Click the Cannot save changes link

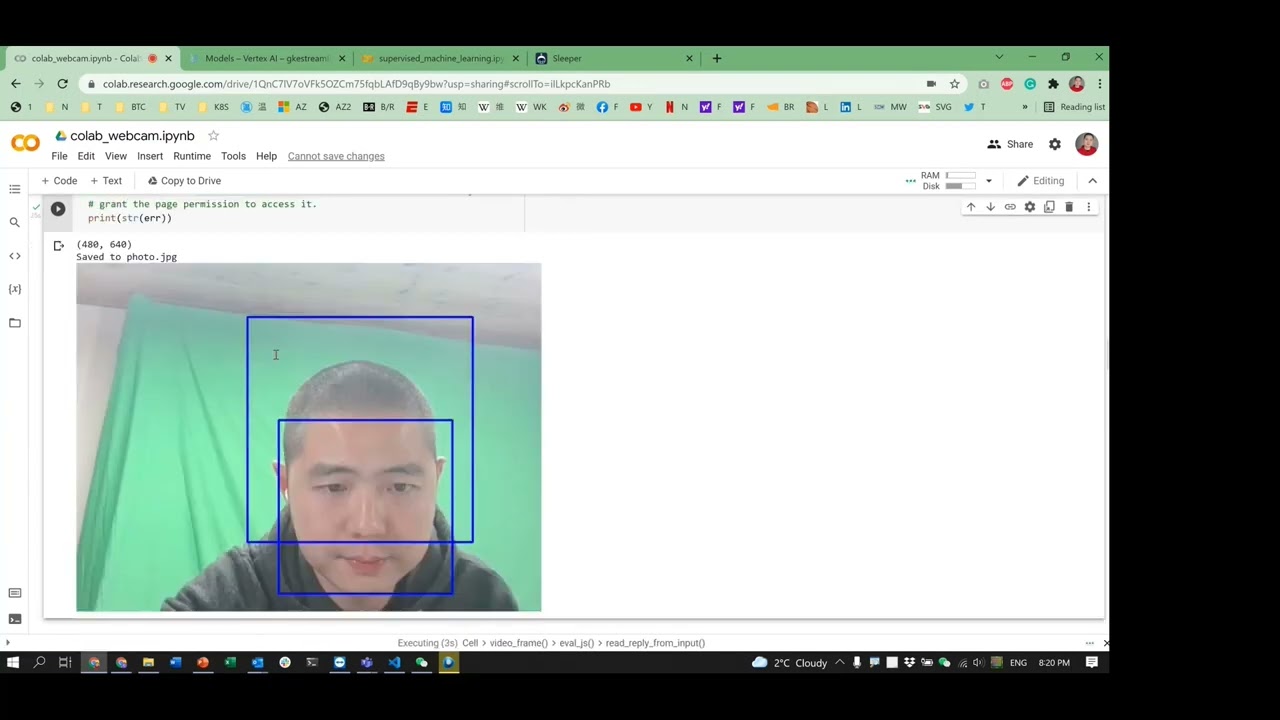click(336, 156)
